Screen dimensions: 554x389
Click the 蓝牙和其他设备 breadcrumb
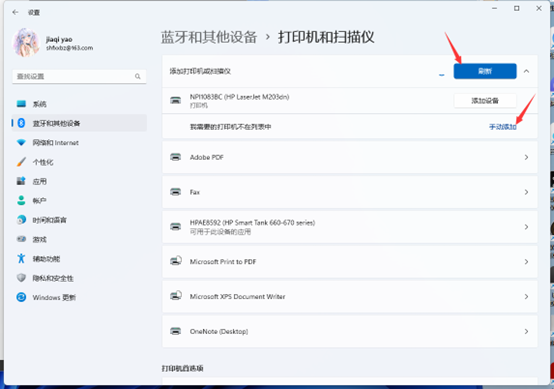click(209, 37)
